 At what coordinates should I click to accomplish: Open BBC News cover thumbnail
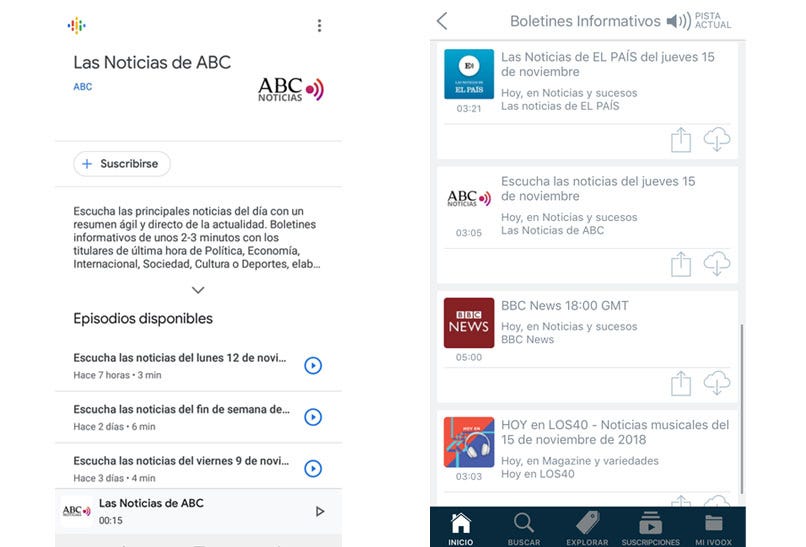tap(469, 323)
